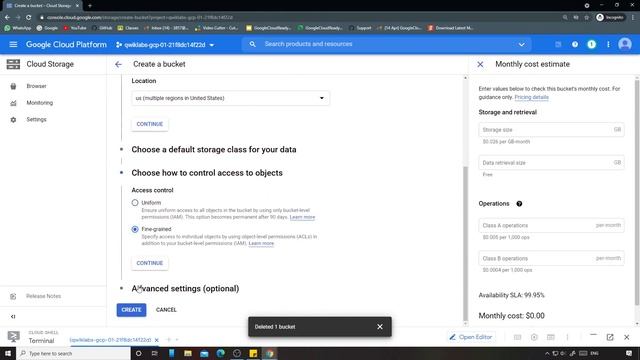Screen dimensions: 640x360
Task: Click the Class B operations input
Action: [551, 258]
